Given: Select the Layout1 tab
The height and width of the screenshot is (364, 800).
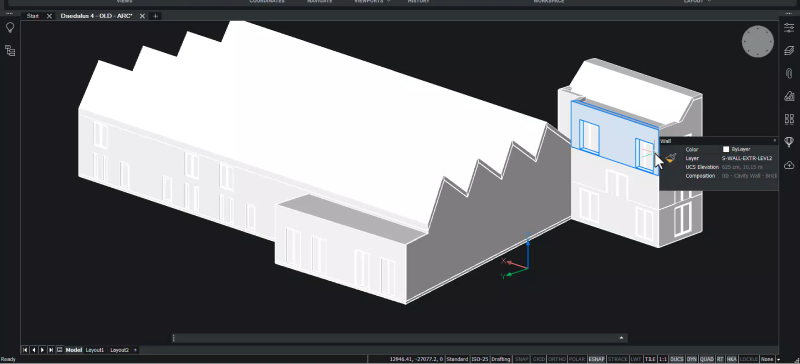Looking at the screenshot, I should (x=95, y=350).
